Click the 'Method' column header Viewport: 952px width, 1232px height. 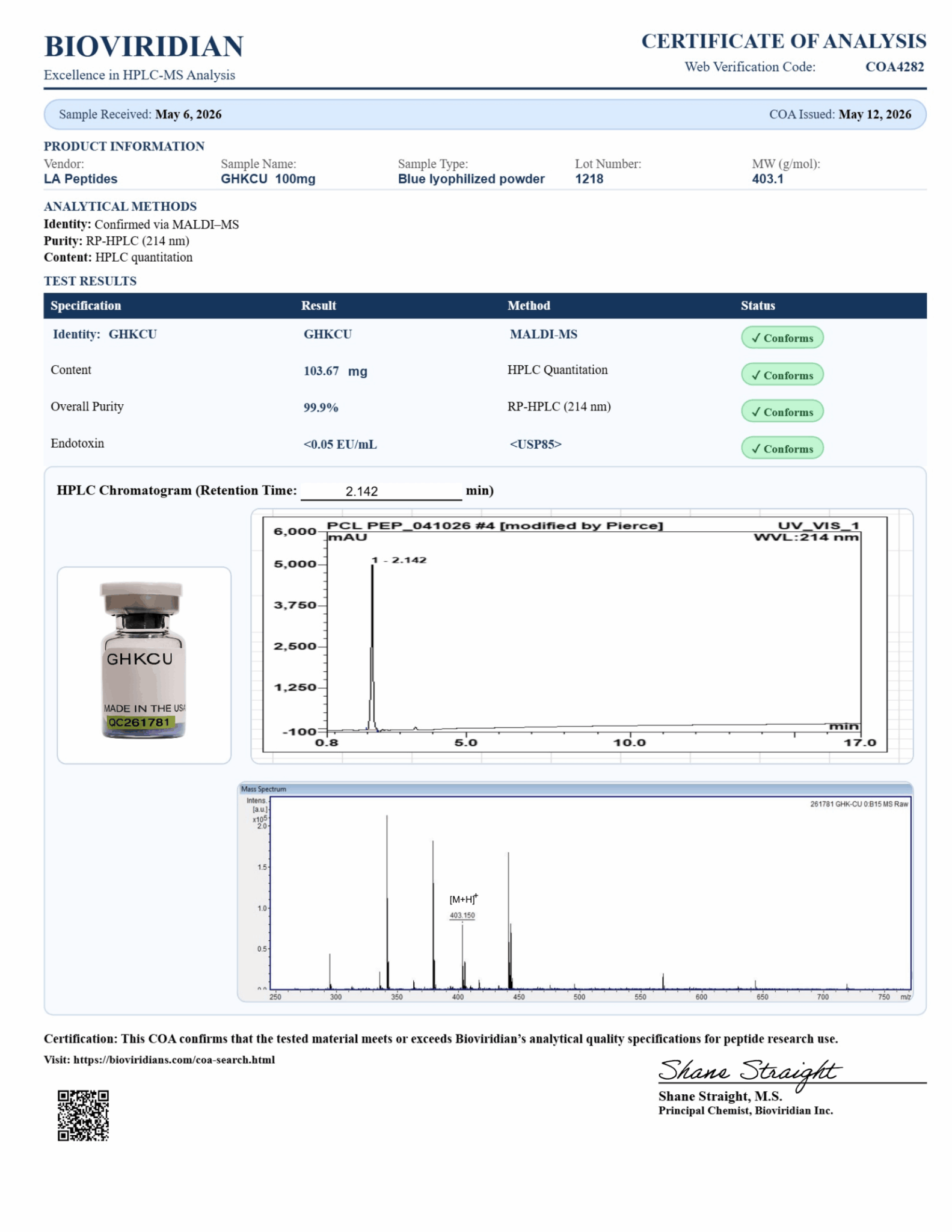tap(529, 306)
